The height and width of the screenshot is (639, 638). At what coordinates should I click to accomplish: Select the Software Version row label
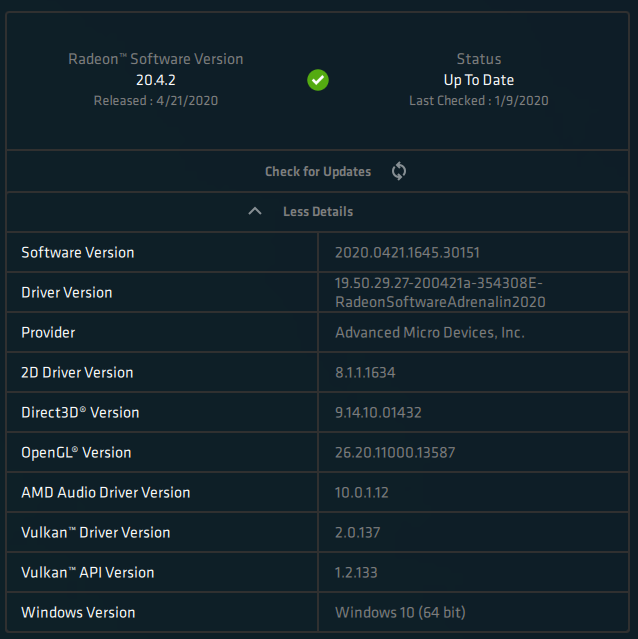tap(77, 253)
